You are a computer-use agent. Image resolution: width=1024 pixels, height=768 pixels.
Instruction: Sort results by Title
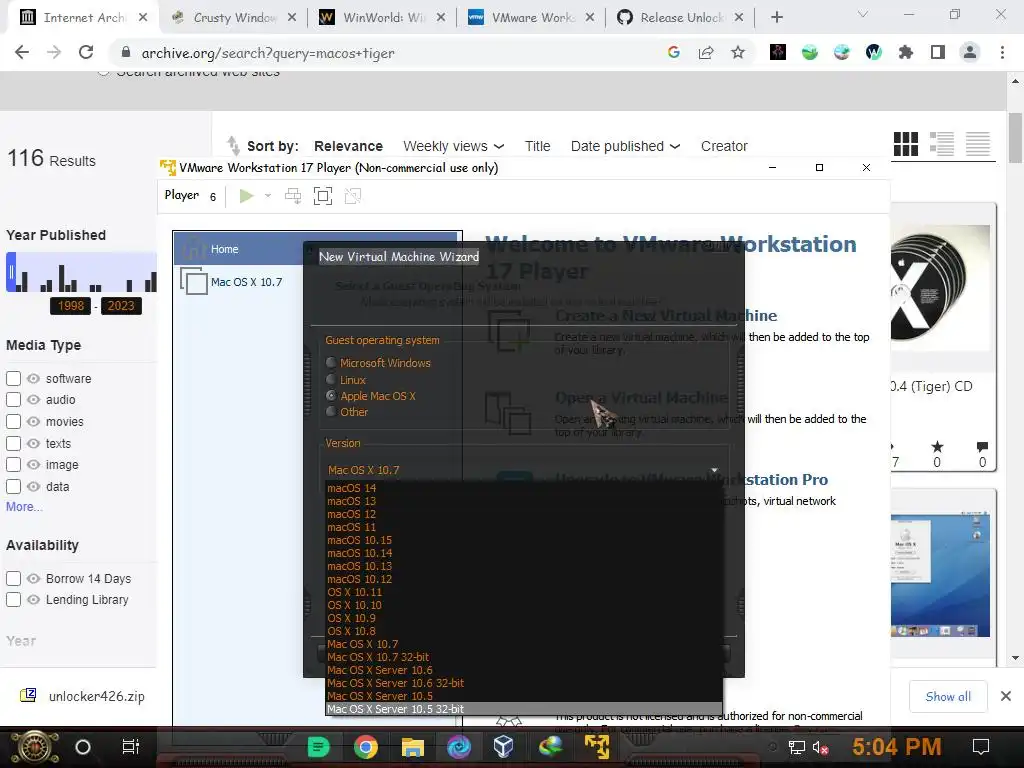[537, 146]
